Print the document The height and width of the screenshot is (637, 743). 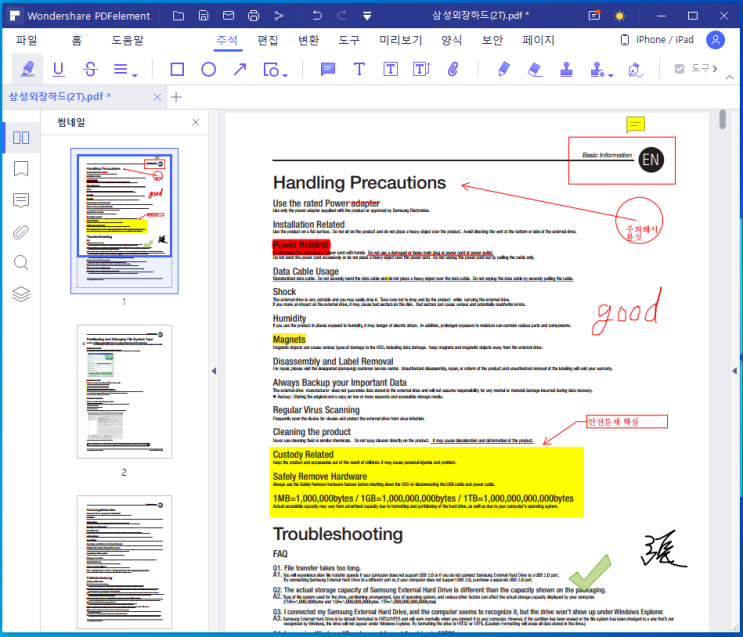click(254, 16)
